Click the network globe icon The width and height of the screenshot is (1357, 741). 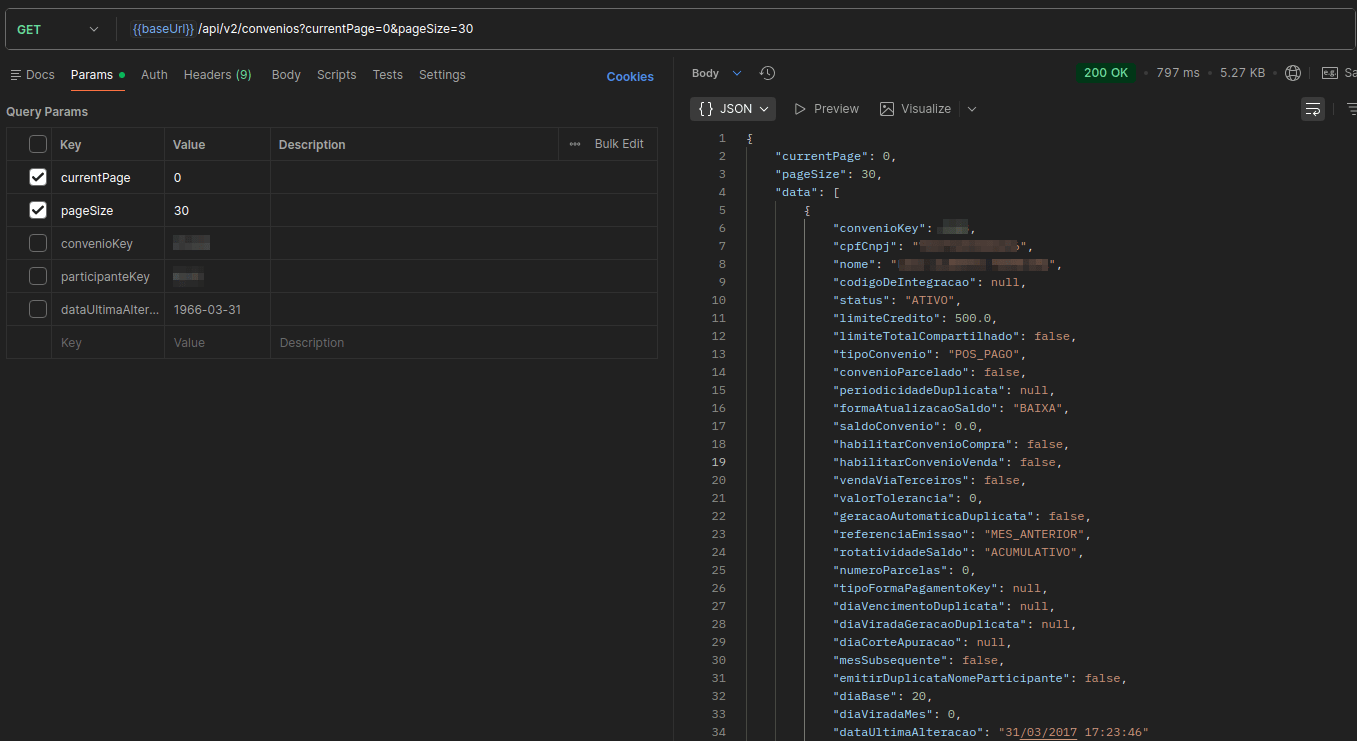1293,73
